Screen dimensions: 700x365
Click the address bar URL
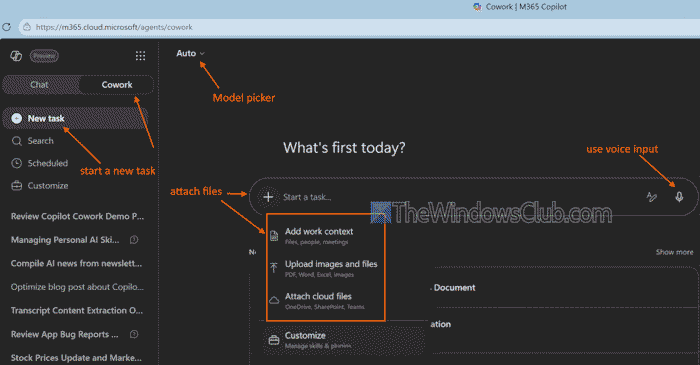[114, 27]
